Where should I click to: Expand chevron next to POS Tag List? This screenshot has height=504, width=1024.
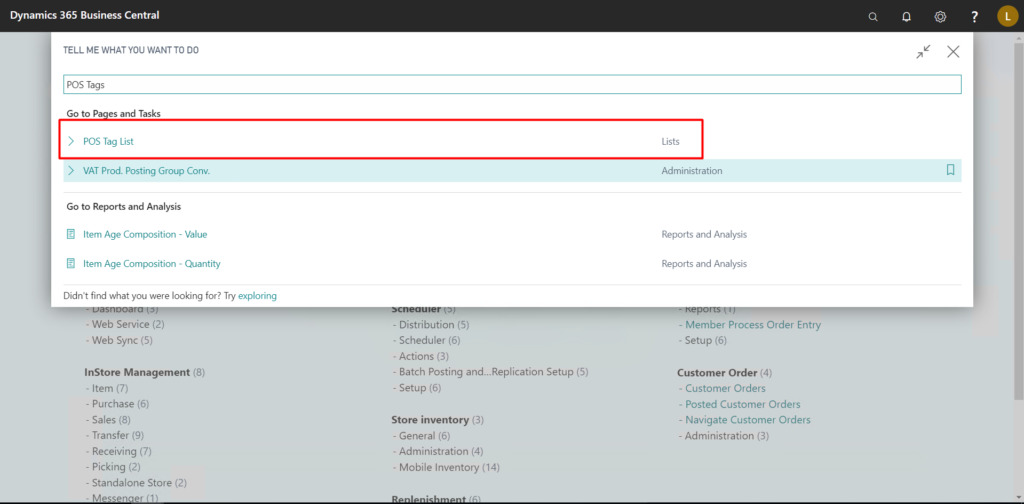click(71, 141)
